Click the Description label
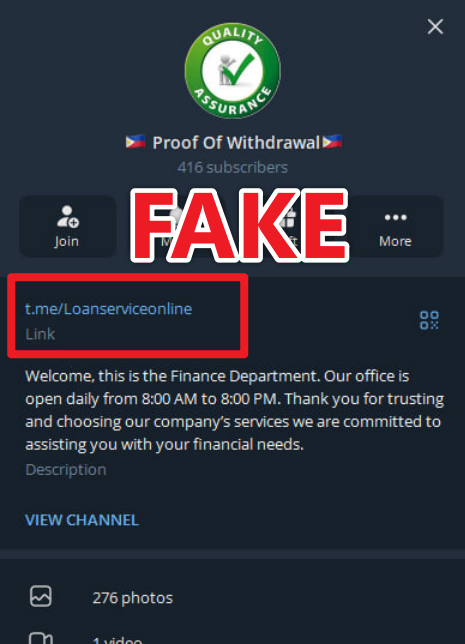The image size is (465, 644). click(x=66, y=470)
